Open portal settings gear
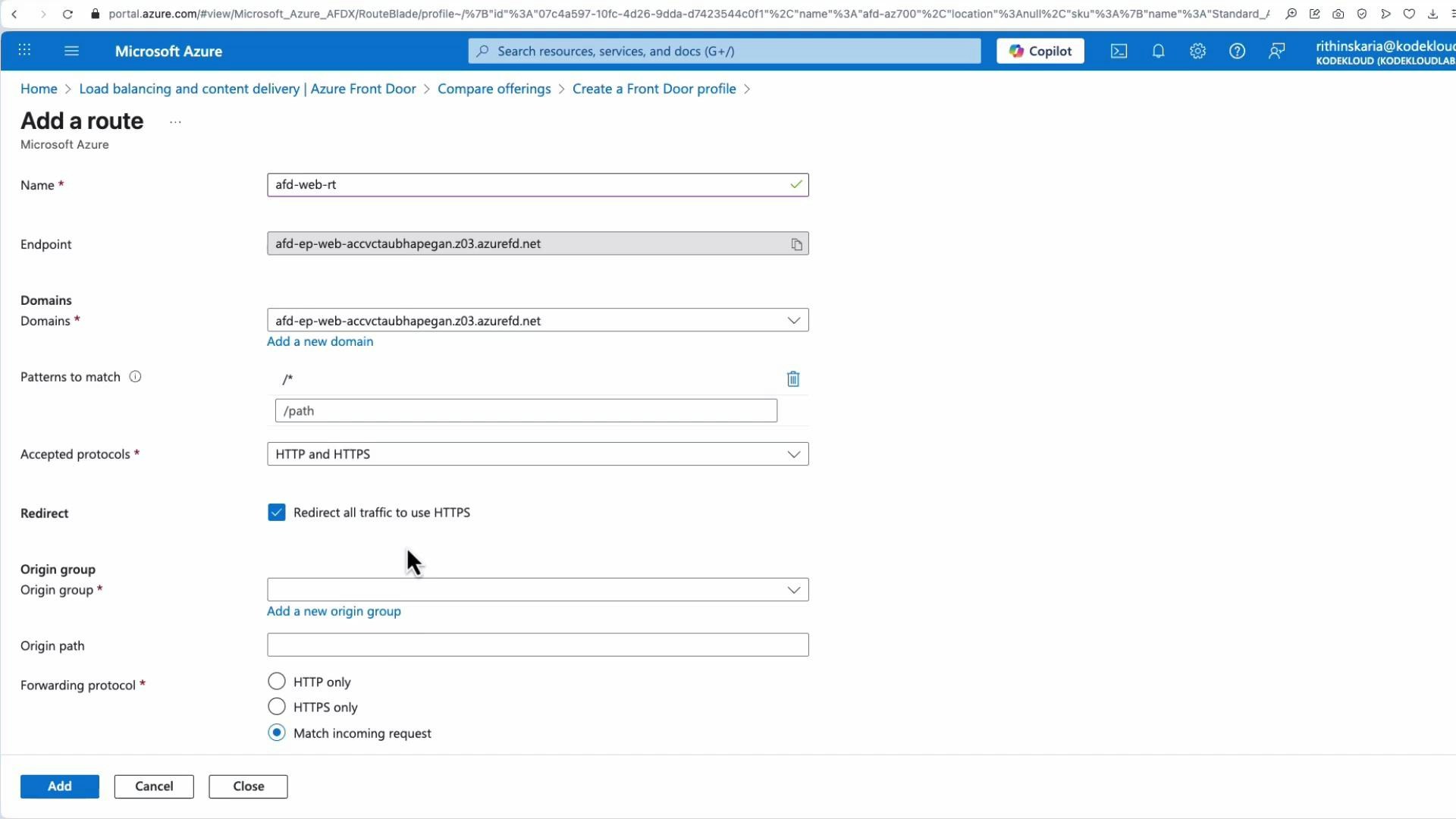 coord(1197,51)
